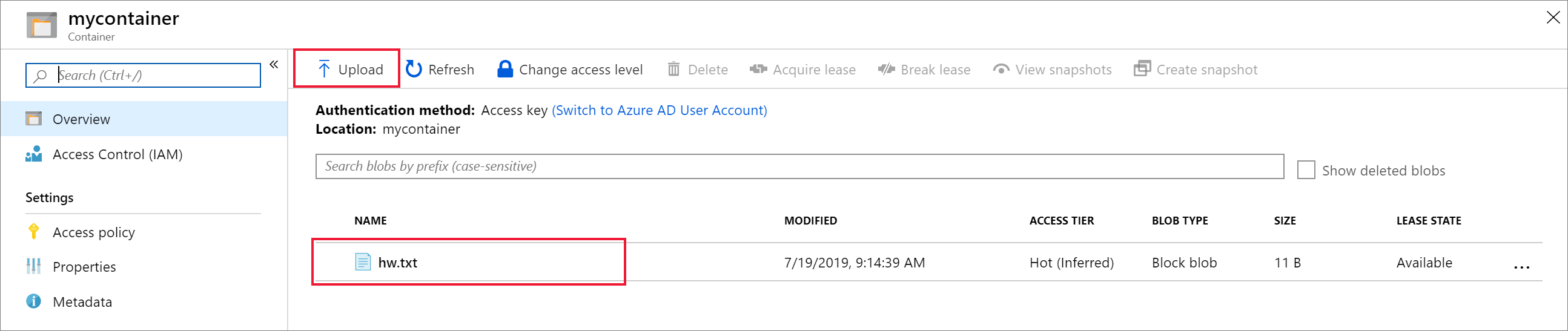
Task: Open the Overview menu item
Action: tap(82, 119)
